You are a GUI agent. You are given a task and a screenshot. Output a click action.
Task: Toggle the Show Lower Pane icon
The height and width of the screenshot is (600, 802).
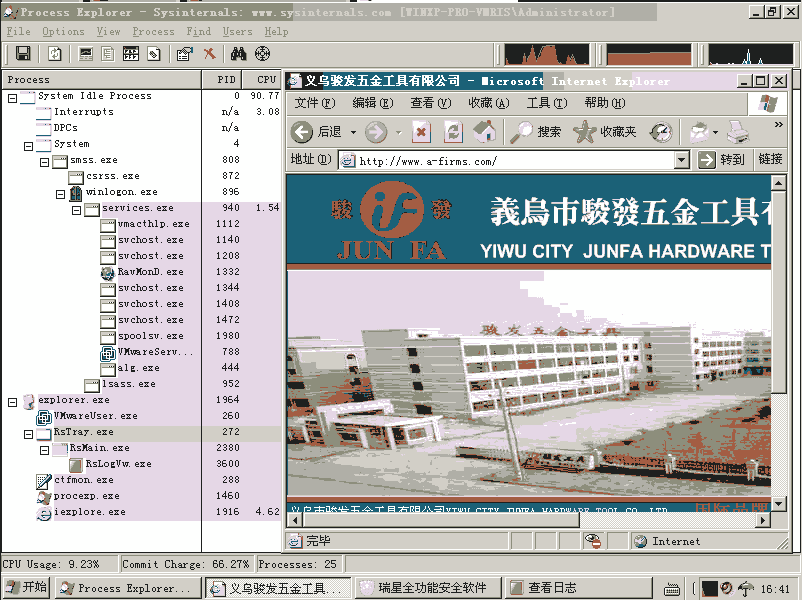point(131,54)
